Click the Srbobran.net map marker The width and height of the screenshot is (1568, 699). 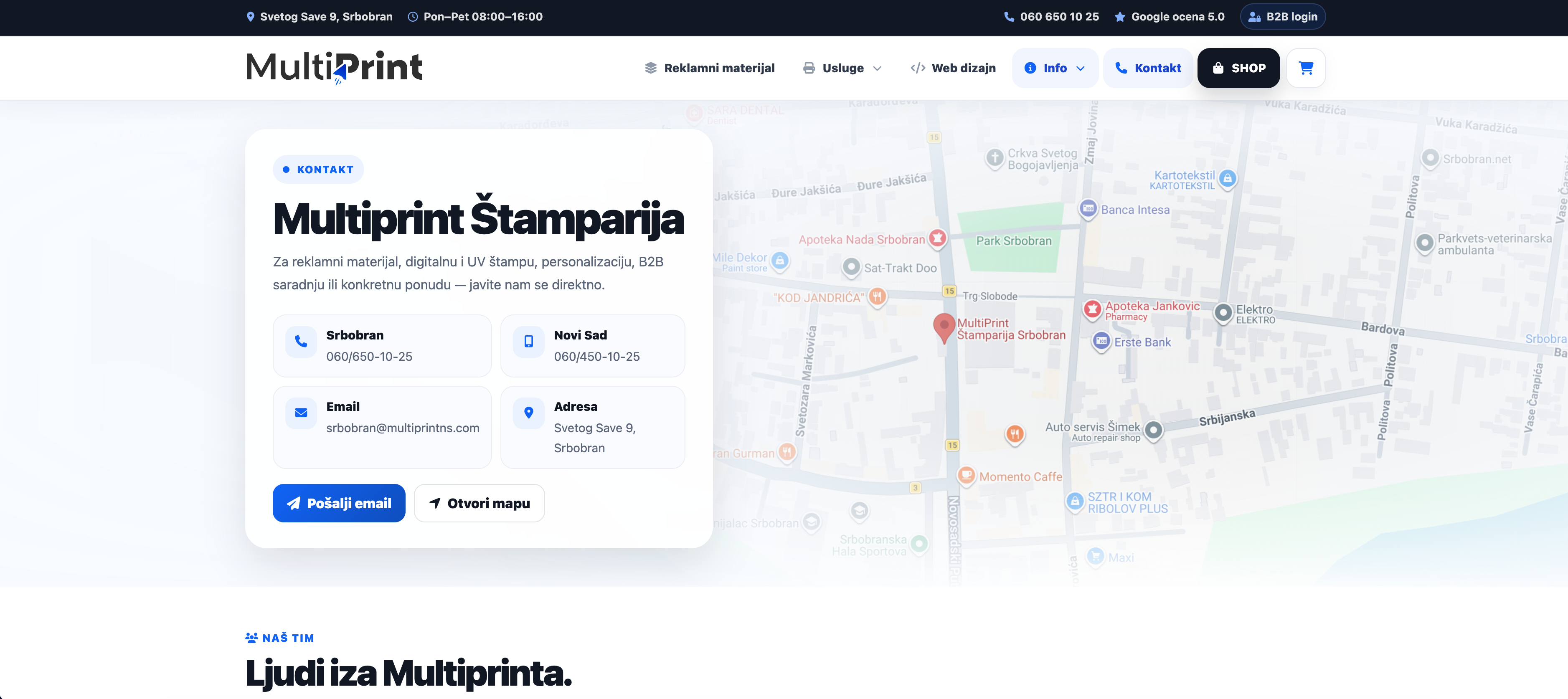pyautogui.click(x=1430, y=157)
